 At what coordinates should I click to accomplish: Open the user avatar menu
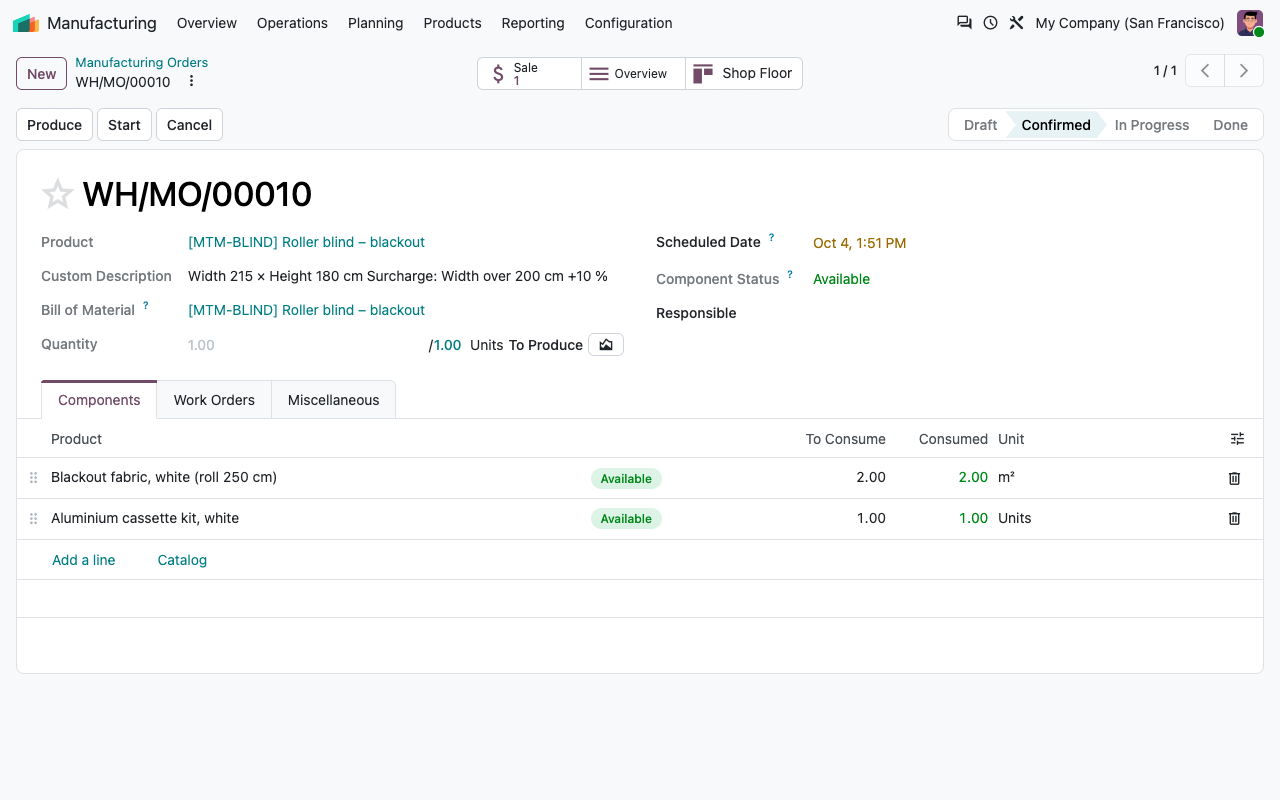tap(1250, 23)
